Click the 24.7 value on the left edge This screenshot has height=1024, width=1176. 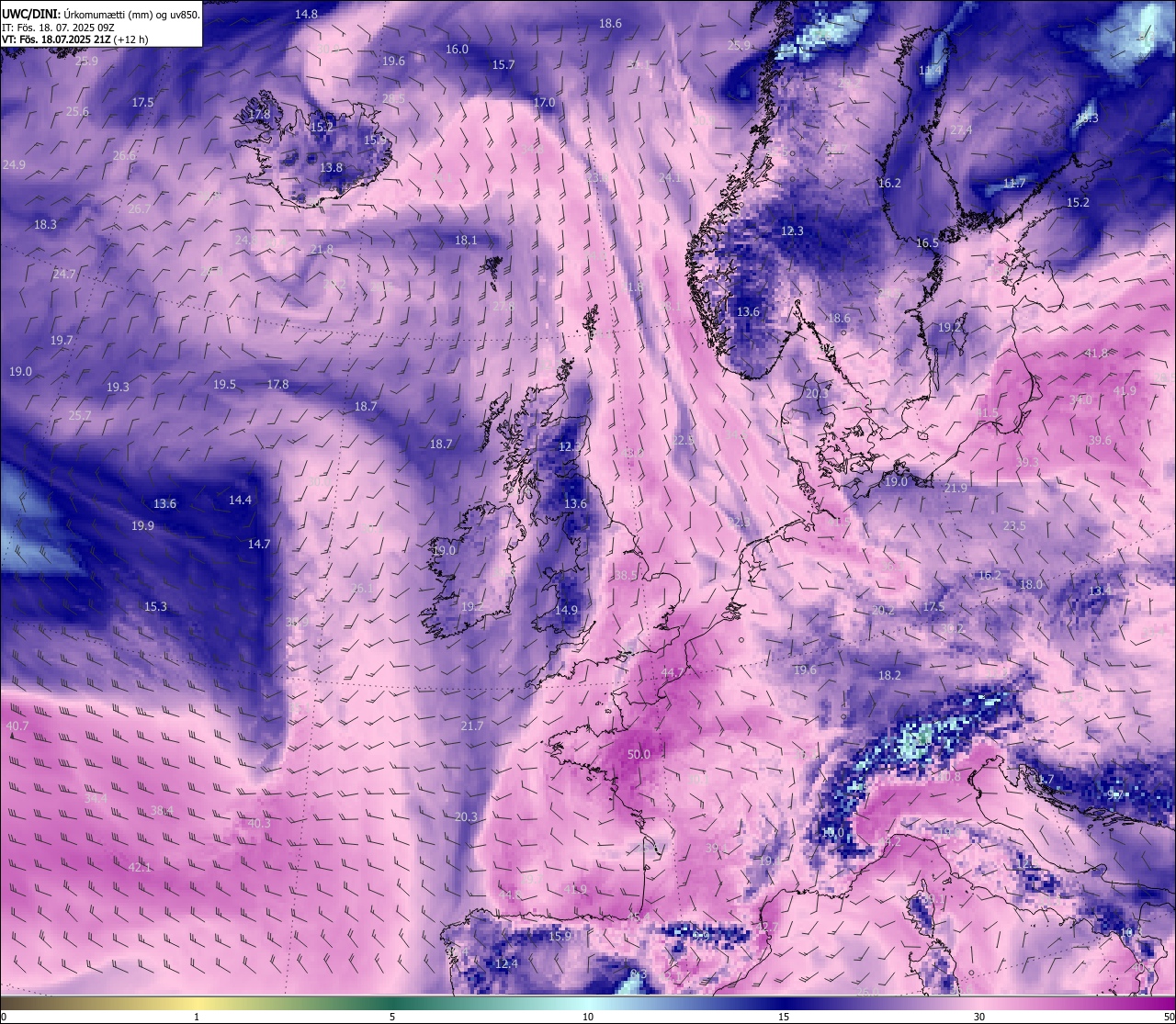pos(63,275)
